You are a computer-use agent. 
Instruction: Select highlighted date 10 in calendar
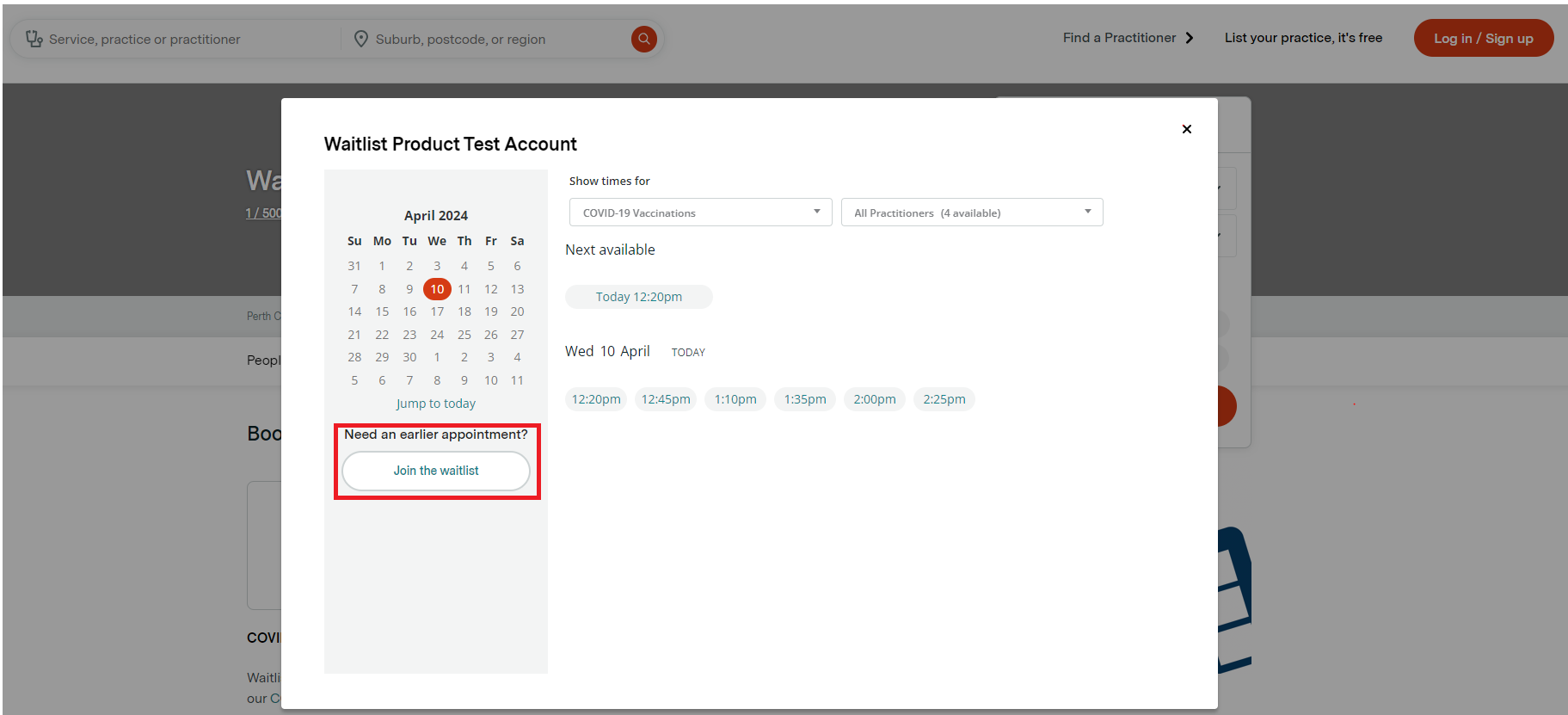(x=437, y=289)
